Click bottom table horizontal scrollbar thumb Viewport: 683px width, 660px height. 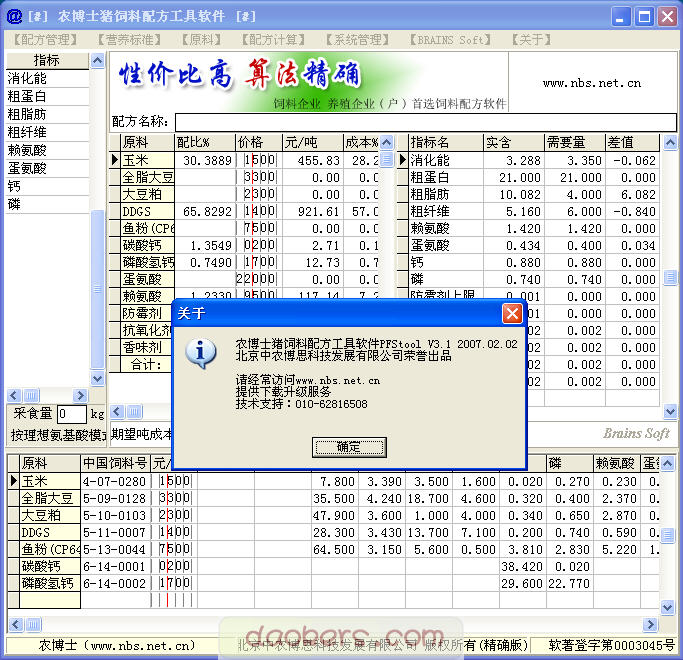33,625
